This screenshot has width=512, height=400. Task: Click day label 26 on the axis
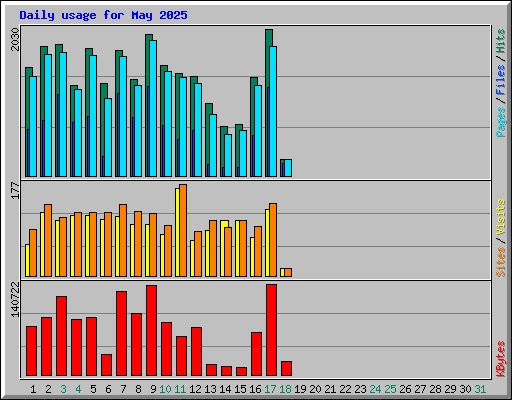(405, 389)
